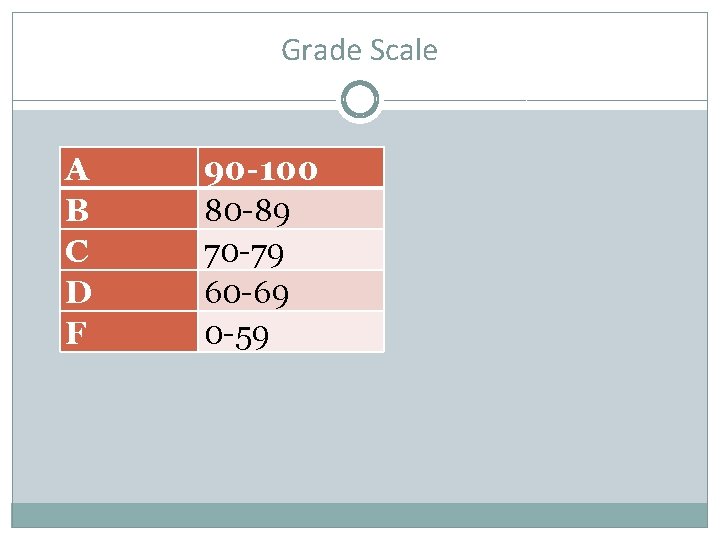Select the grade F cell

tap(129, 332)
